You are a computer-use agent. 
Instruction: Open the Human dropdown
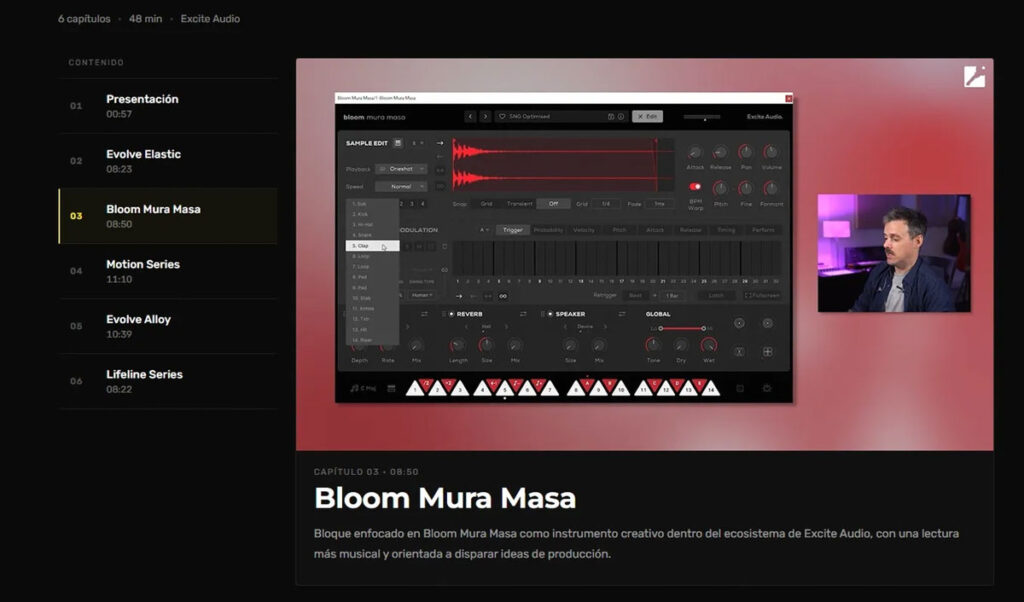(x=421, y=295)
